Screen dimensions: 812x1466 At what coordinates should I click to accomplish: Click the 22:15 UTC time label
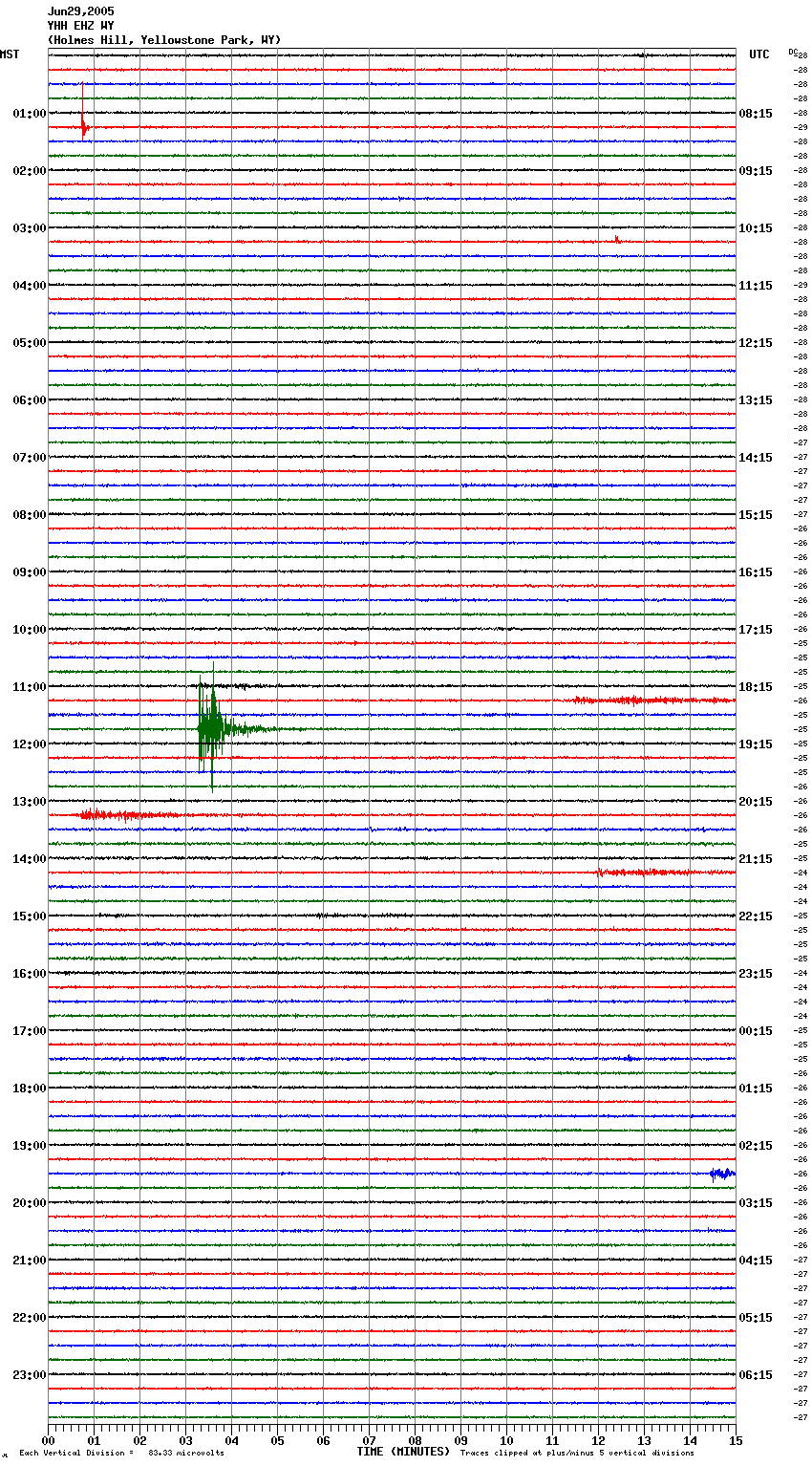tap(756, 916)
